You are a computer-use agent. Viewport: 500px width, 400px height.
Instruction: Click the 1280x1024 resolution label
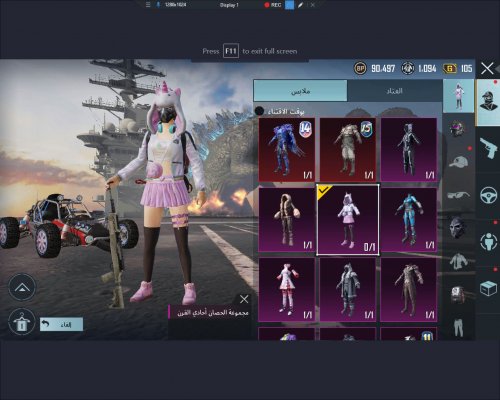(x=176, y=5)
